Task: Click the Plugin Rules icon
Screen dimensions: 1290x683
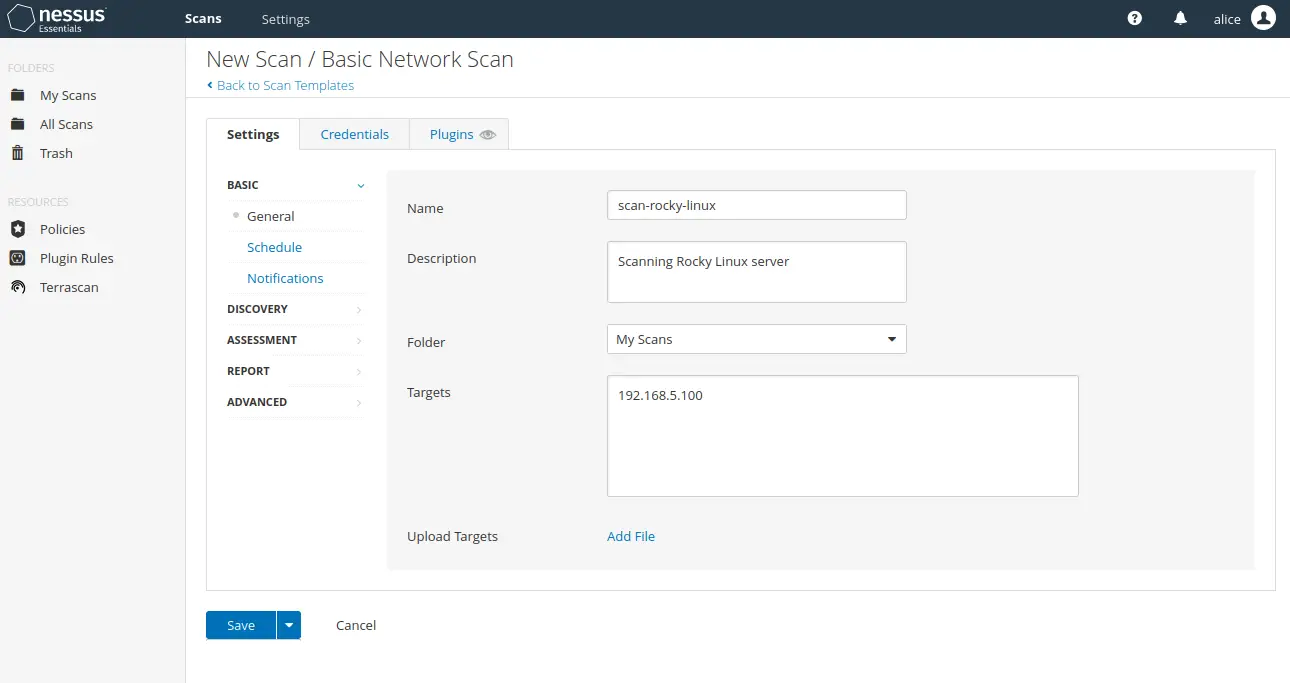Action: click(17, 258)
